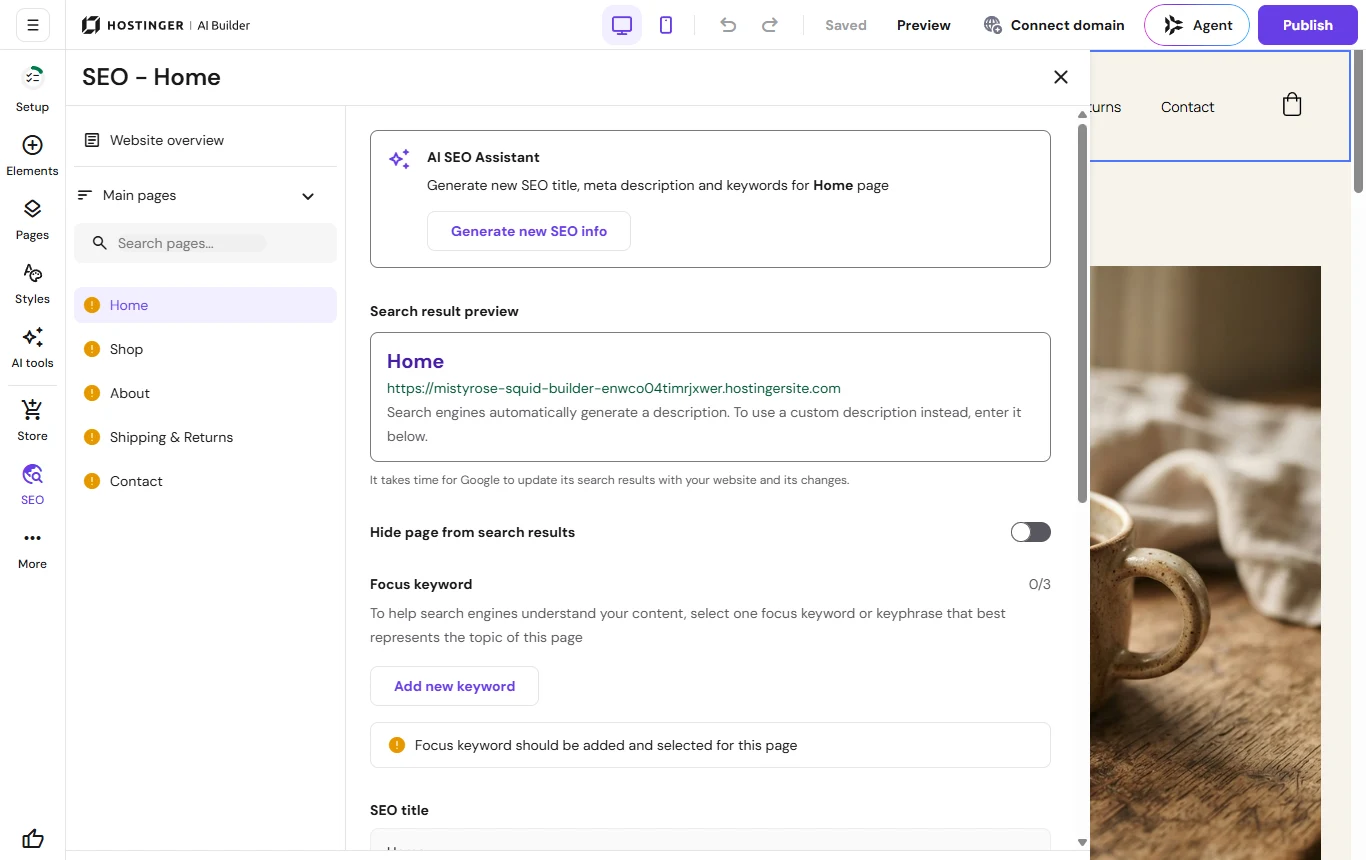Open the hamburger menu in top bar

32,25
